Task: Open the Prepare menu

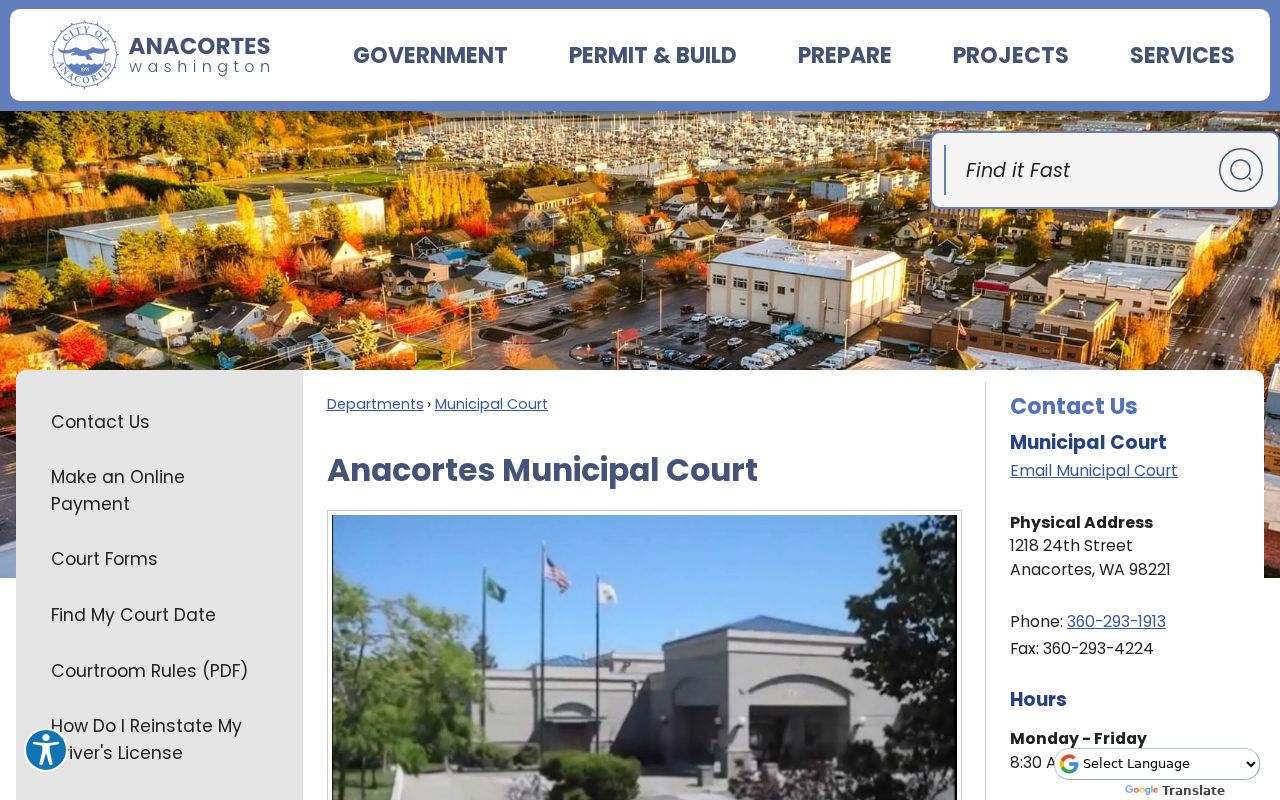Action: (844, 56)
